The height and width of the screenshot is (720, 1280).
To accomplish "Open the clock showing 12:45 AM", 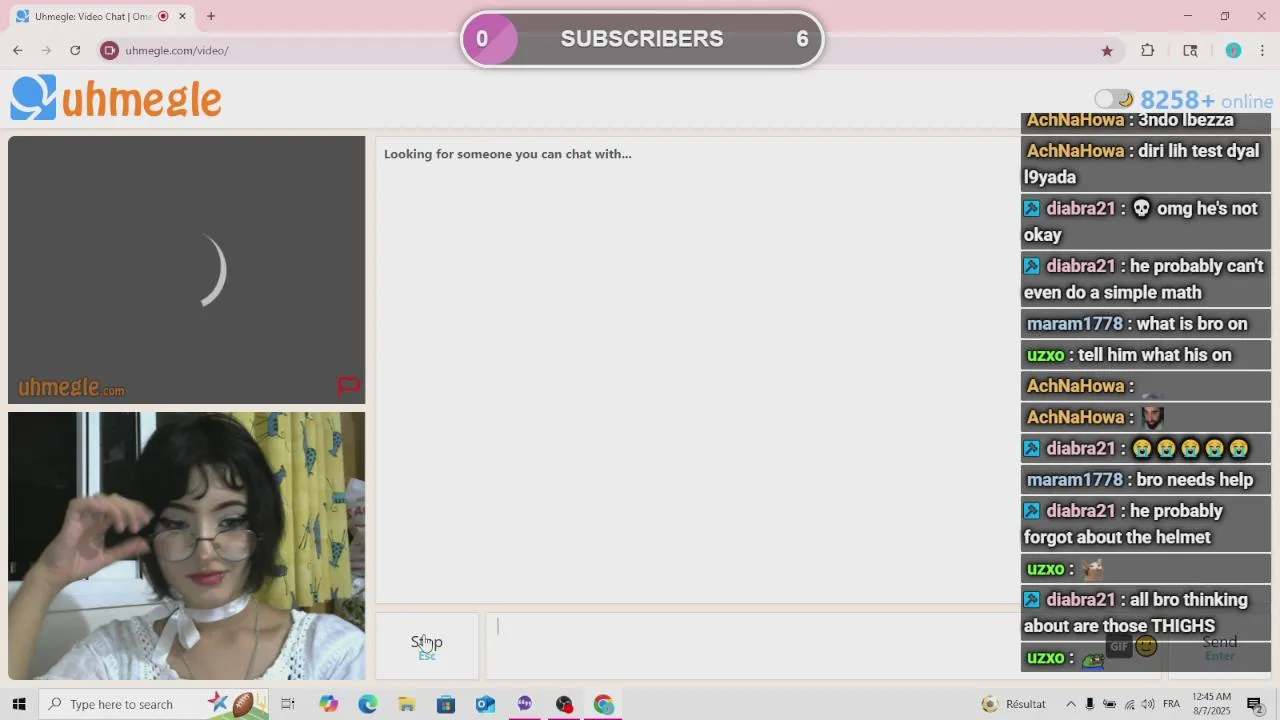I will (x=1211, y=704).
